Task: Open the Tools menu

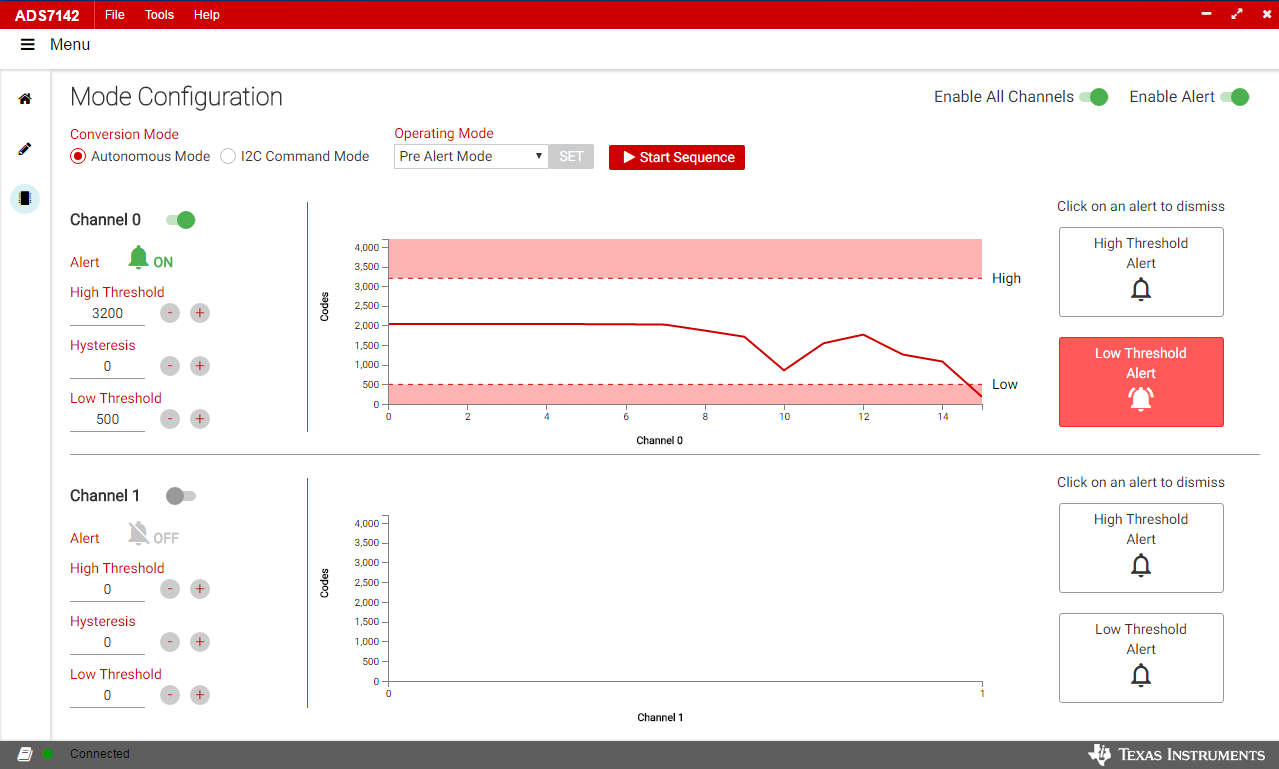Action: (x=159, y=15)
